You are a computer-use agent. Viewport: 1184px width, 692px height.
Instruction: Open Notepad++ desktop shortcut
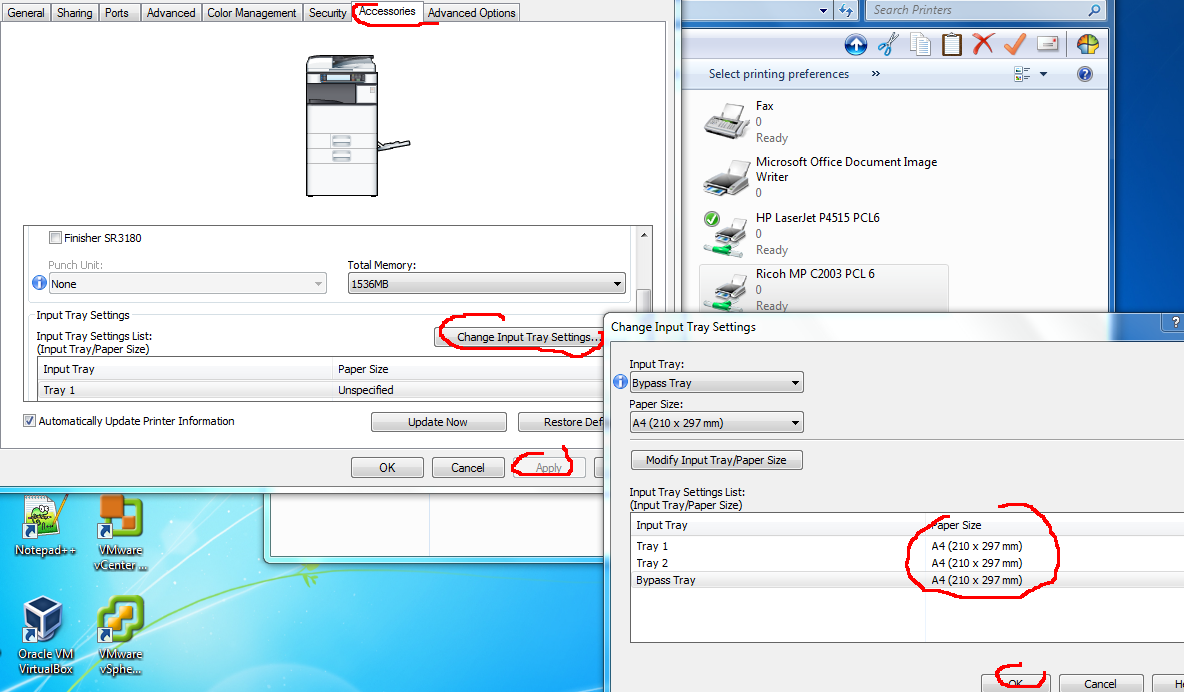point(45,526)
